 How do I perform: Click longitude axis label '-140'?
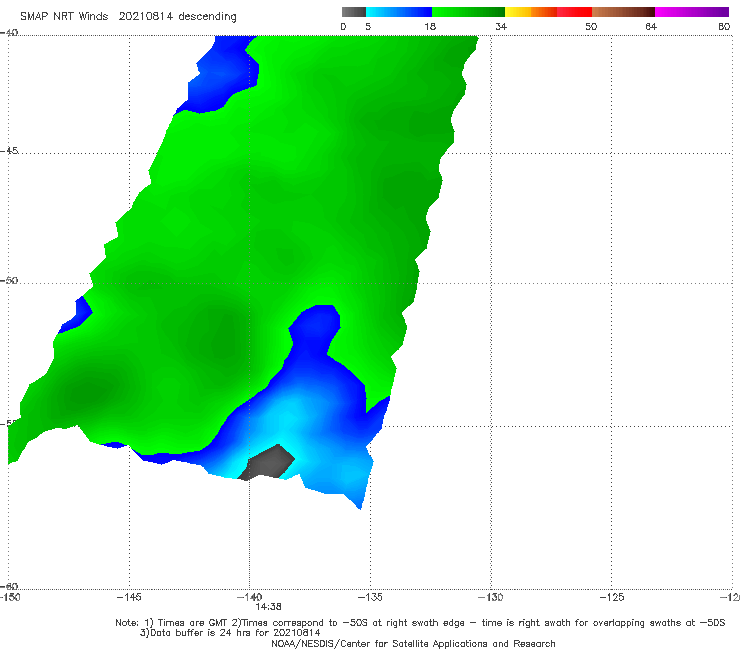(x=249, y=597)
